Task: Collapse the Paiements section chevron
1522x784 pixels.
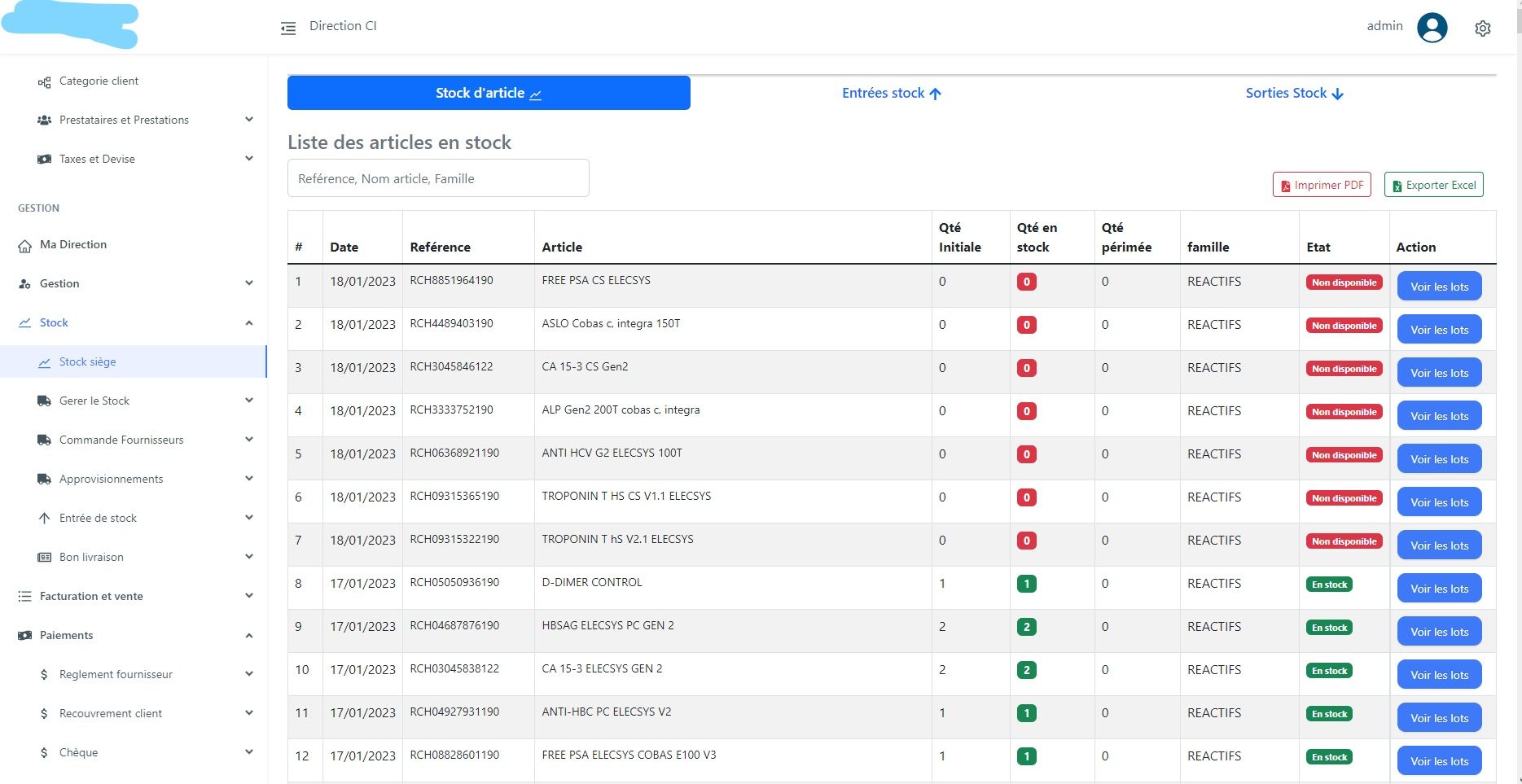Action: (249, 636)
